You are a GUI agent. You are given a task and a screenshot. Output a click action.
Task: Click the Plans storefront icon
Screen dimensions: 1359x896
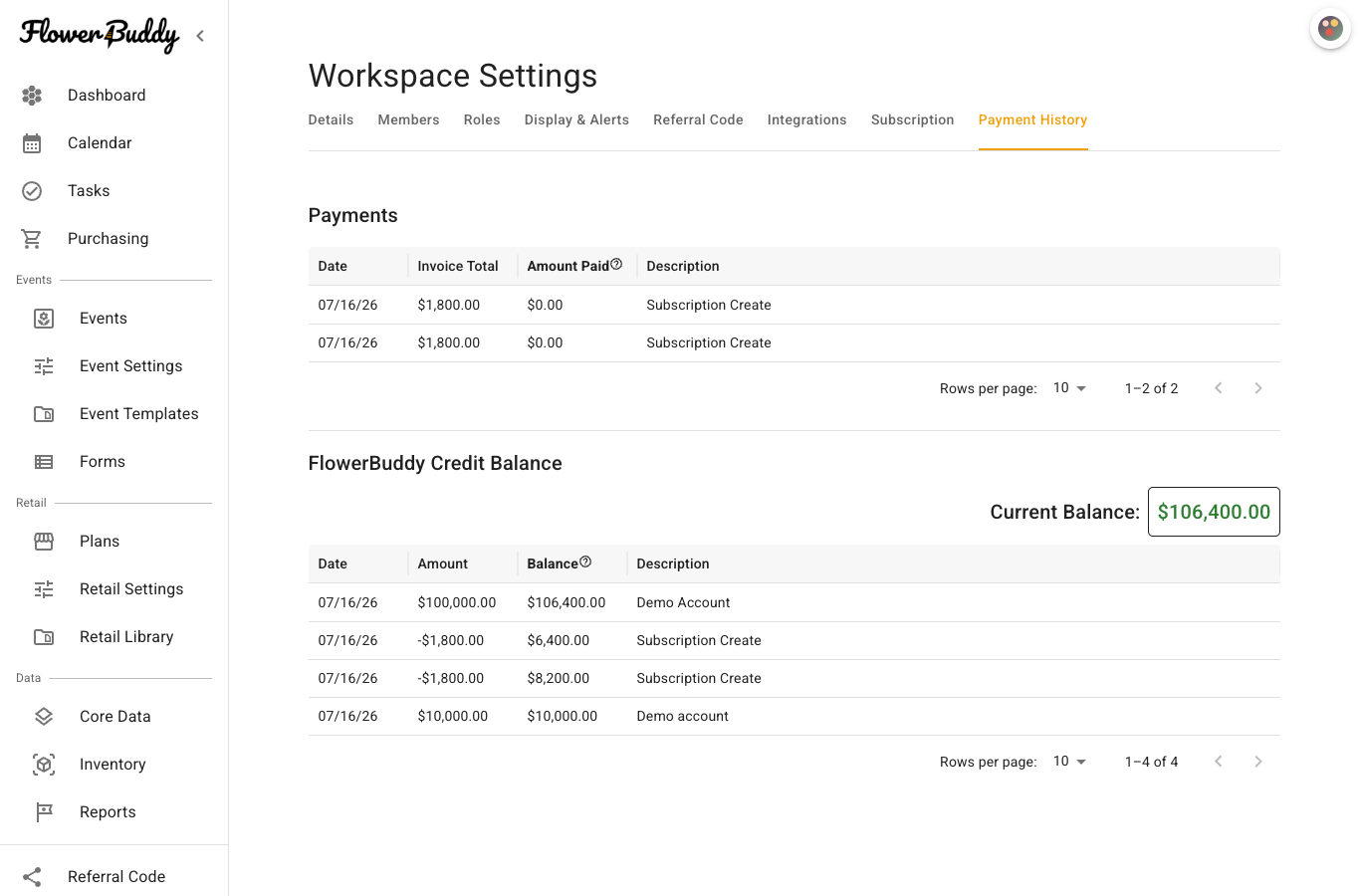pos(44,542)
